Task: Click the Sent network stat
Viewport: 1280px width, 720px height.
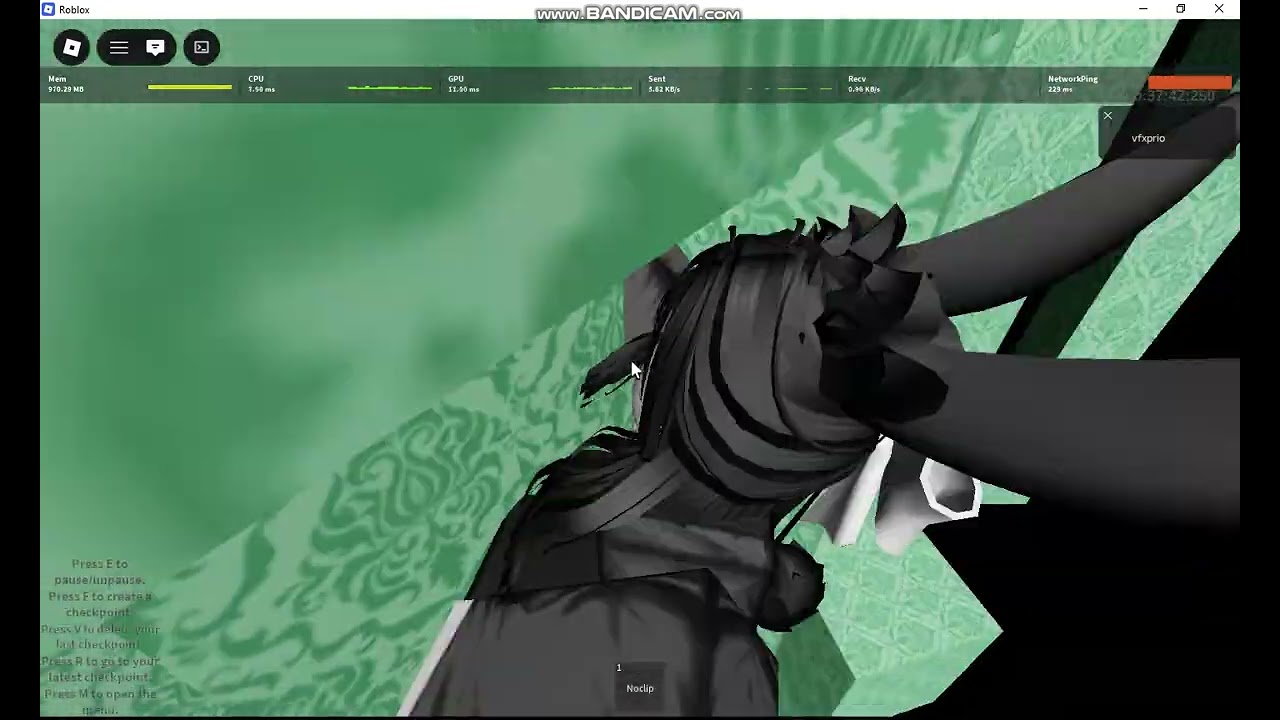Action: tap(740, 84)
